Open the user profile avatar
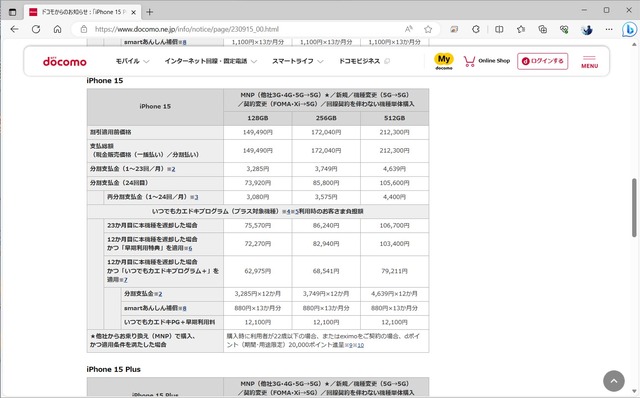Viewport: 640px width, 398px height. 587,29
